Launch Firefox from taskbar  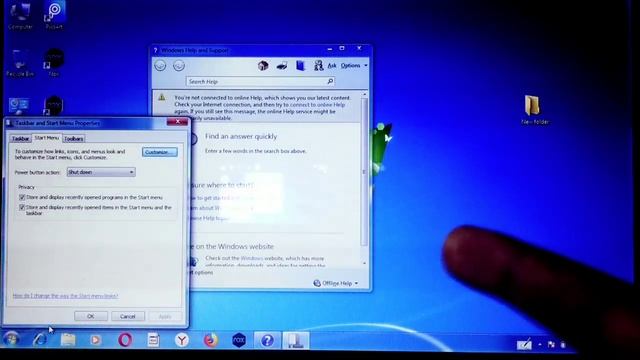[x=211, y=340]
